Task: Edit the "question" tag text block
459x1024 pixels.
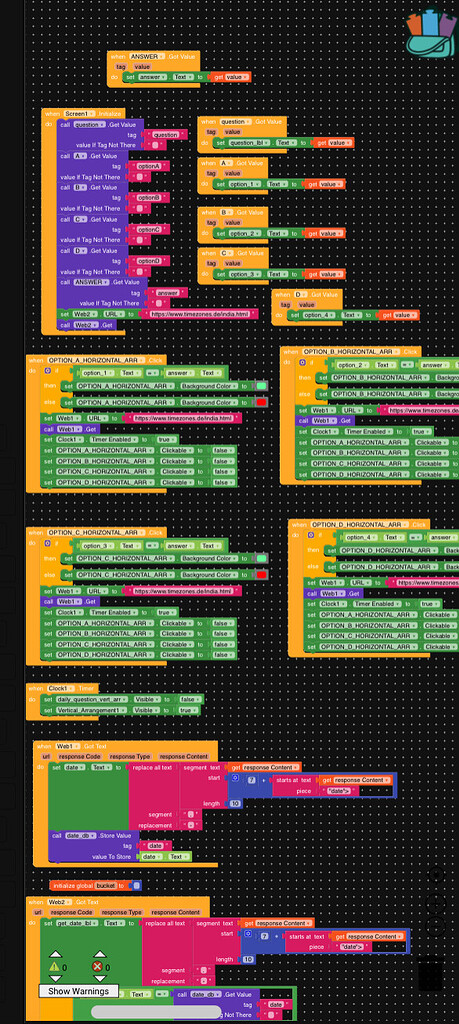Action: pos(164,135)
